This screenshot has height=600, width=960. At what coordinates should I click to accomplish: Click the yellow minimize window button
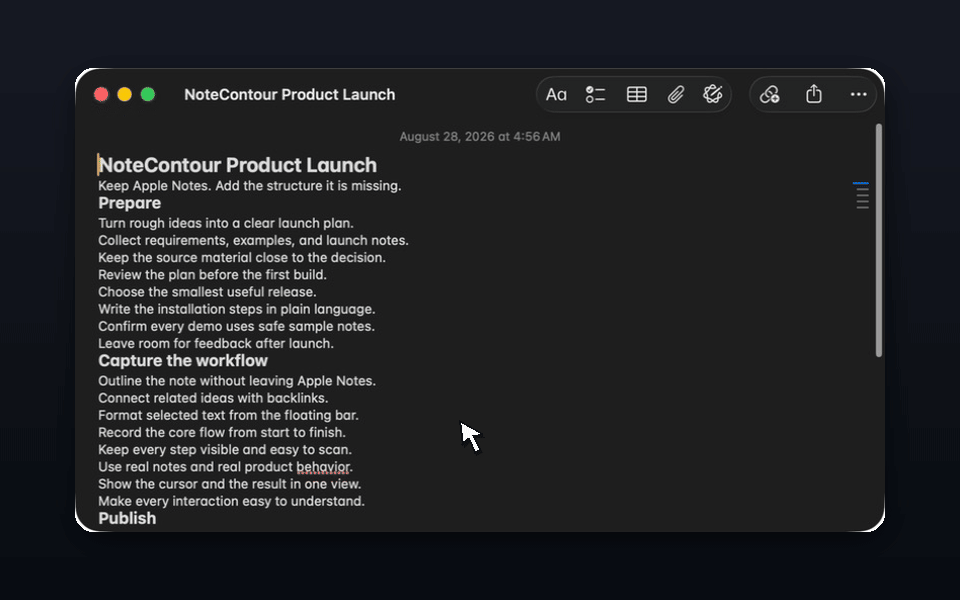click(124, 94)
